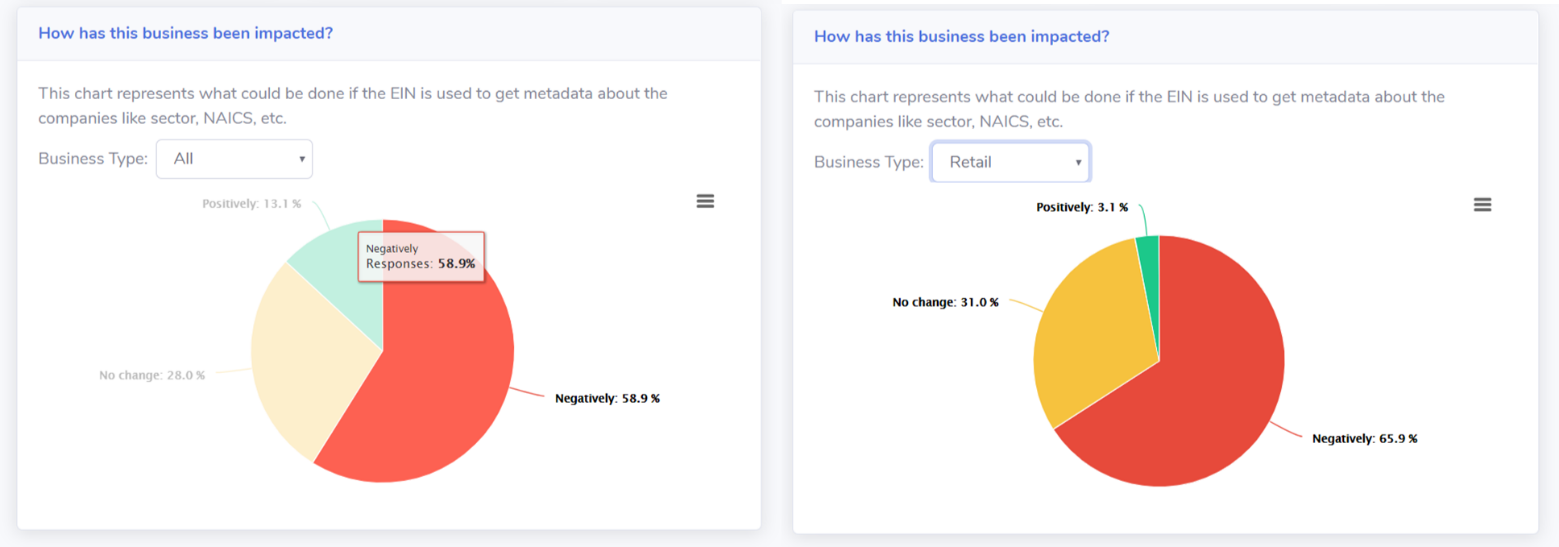Click the Business Type label next to Retail
The image size is (1559, 547).
(x=868, y=162)
